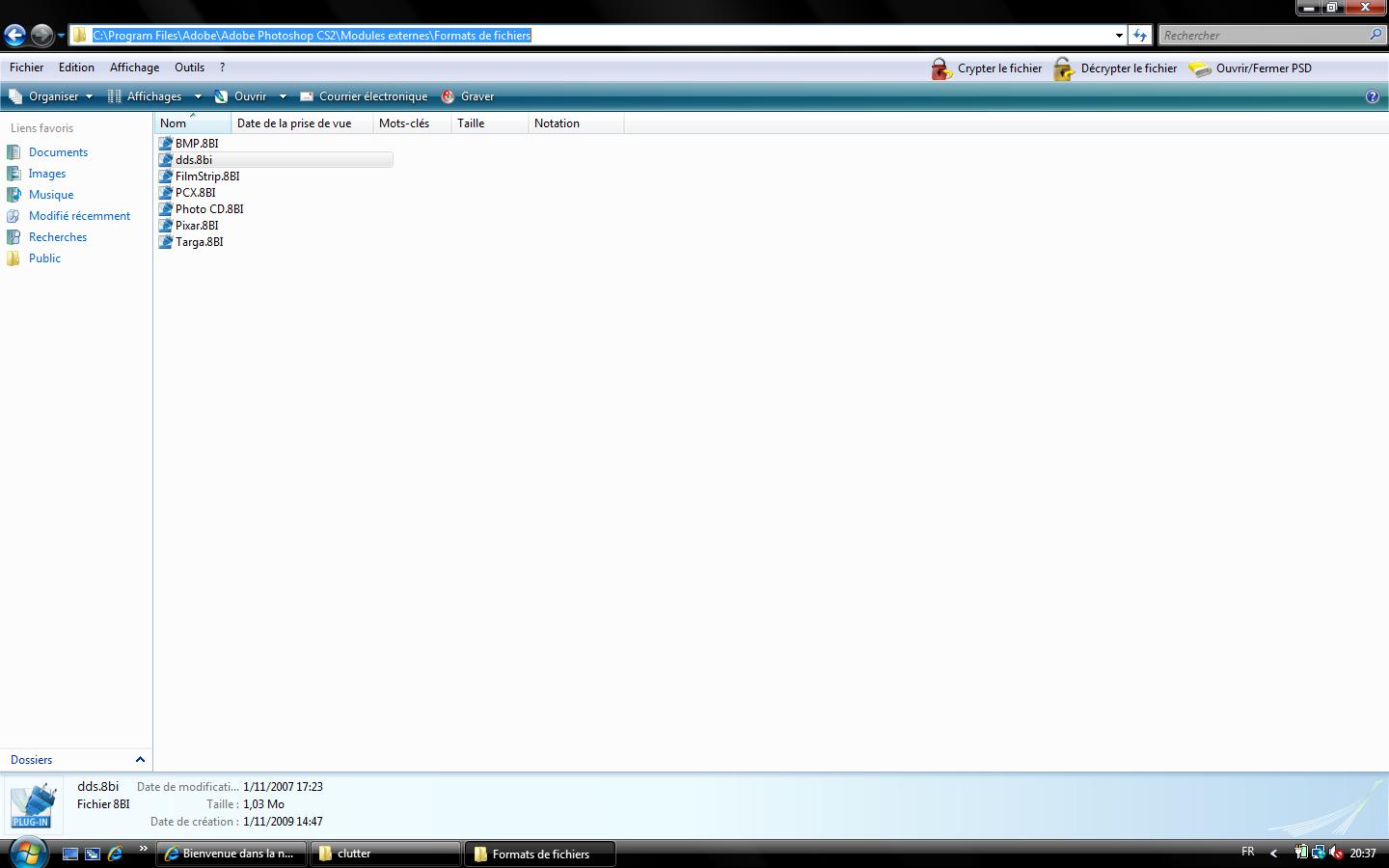Launch Internet Explorer from quick launch

tap(115, 854)
